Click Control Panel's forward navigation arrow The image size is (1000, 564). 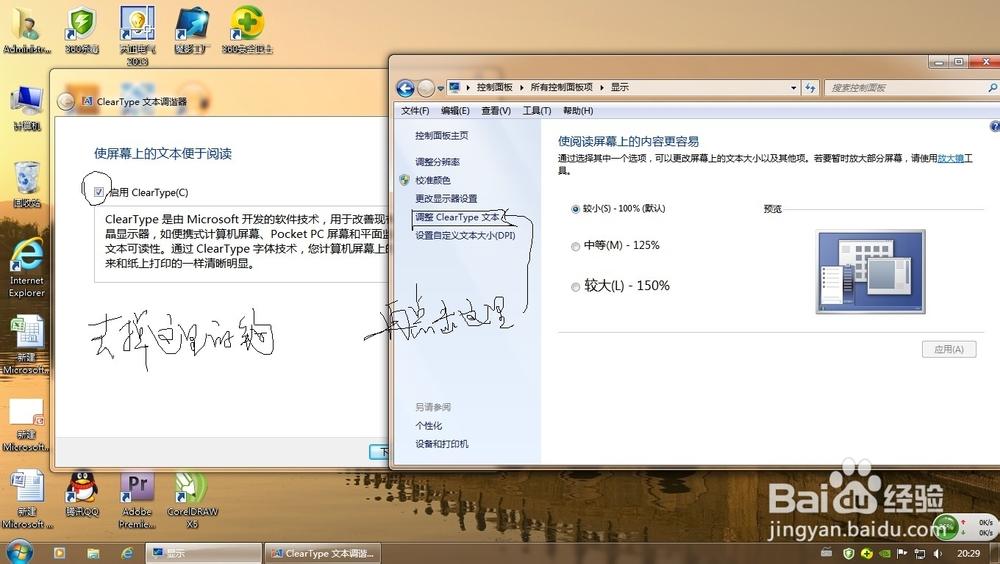(425, 88)
